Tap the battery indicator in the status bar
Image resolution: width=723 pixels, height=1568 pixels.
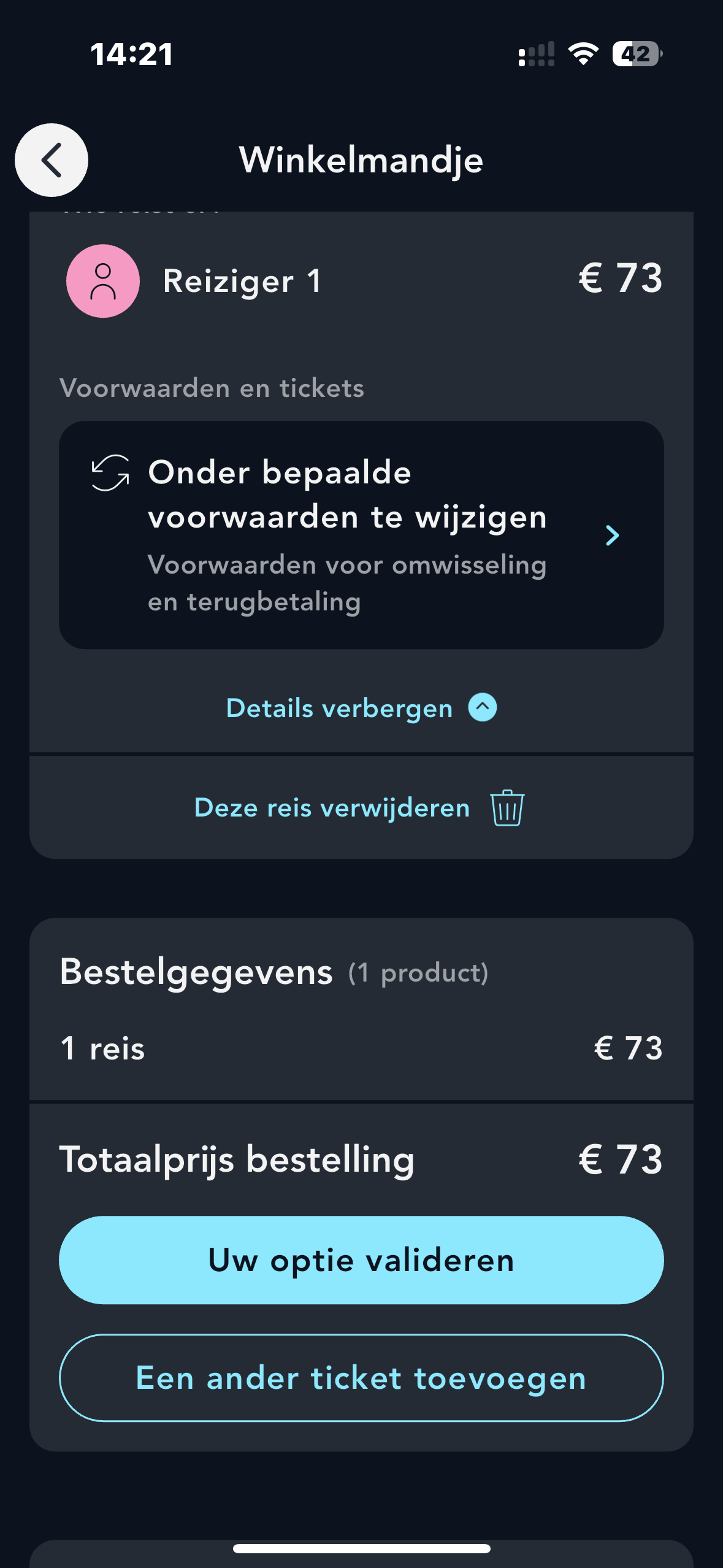[x=637, y=54]
